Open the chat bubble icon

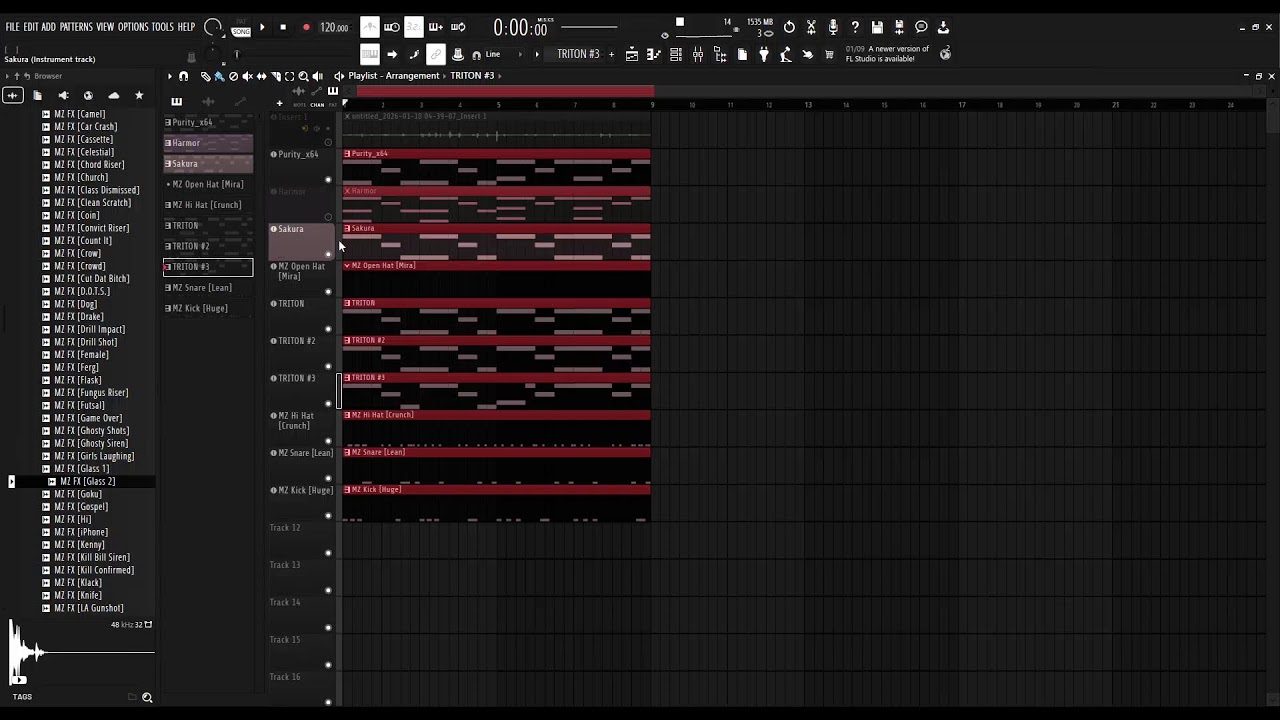[921, 27]
